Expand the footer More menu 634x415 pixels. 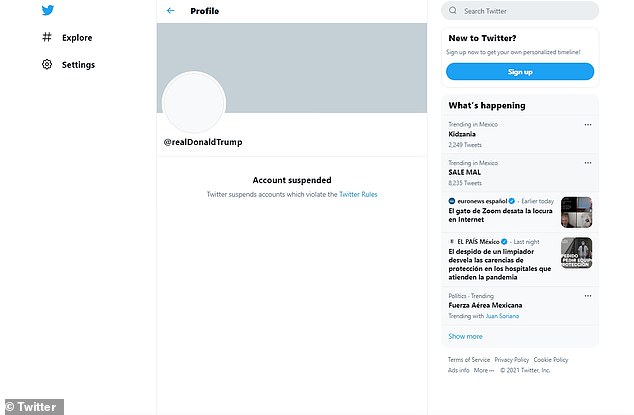[484, 370]
